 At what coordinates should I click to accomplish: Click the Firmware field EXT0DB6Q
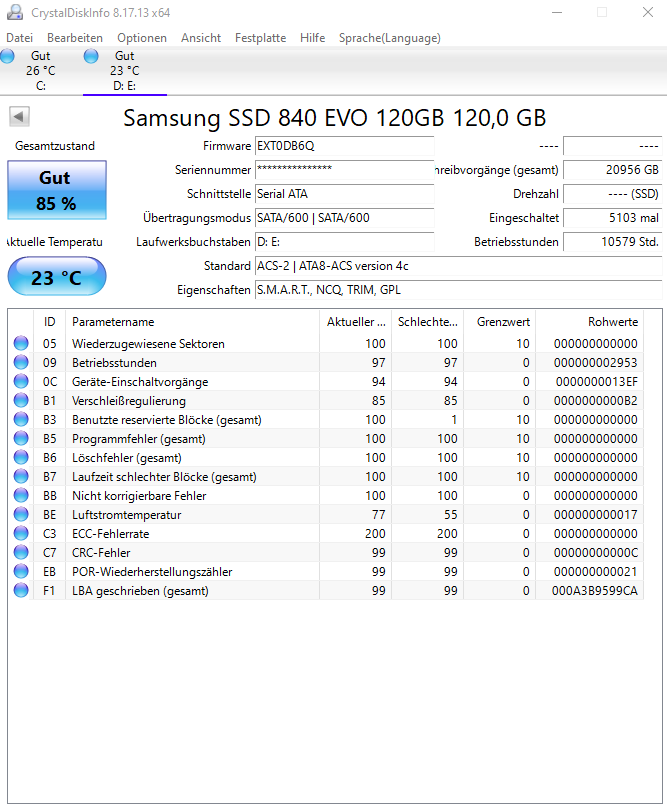[x=344, y=146]
